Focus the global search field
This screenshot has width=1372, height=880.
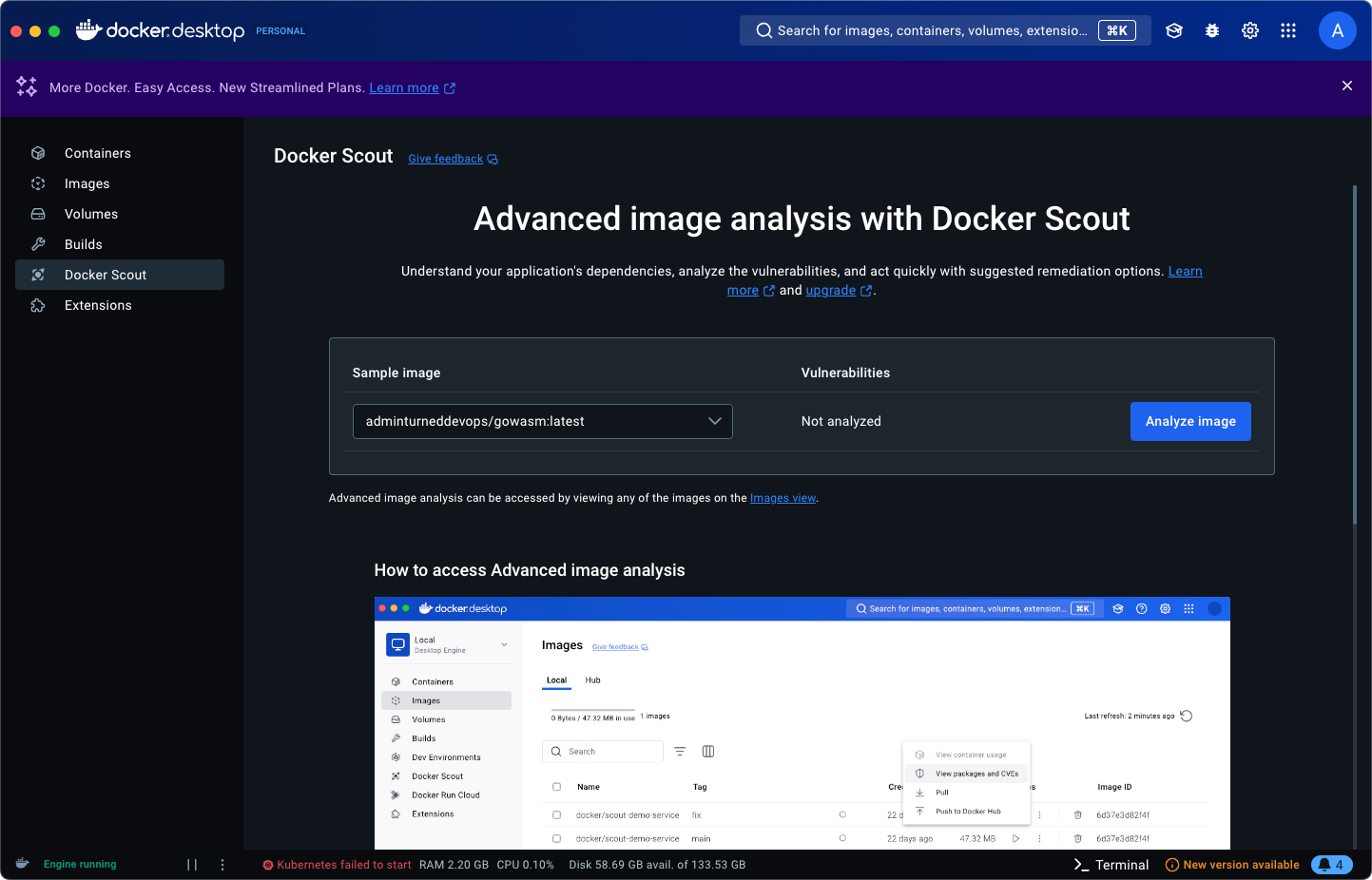click(x=945, y=30)
